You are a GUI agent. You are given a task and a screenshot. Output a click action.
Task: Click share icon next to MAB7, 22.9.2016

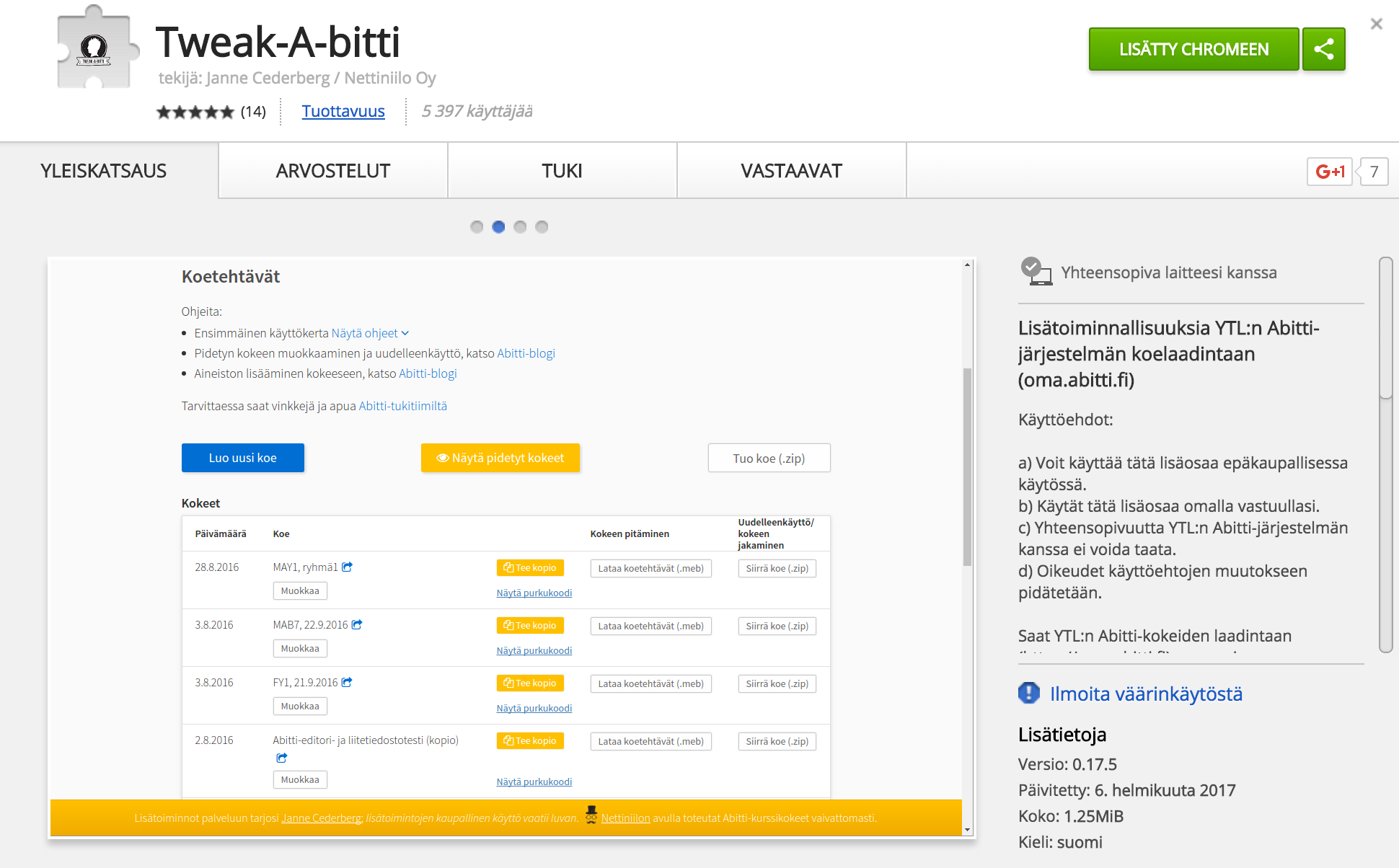point(357,624)
